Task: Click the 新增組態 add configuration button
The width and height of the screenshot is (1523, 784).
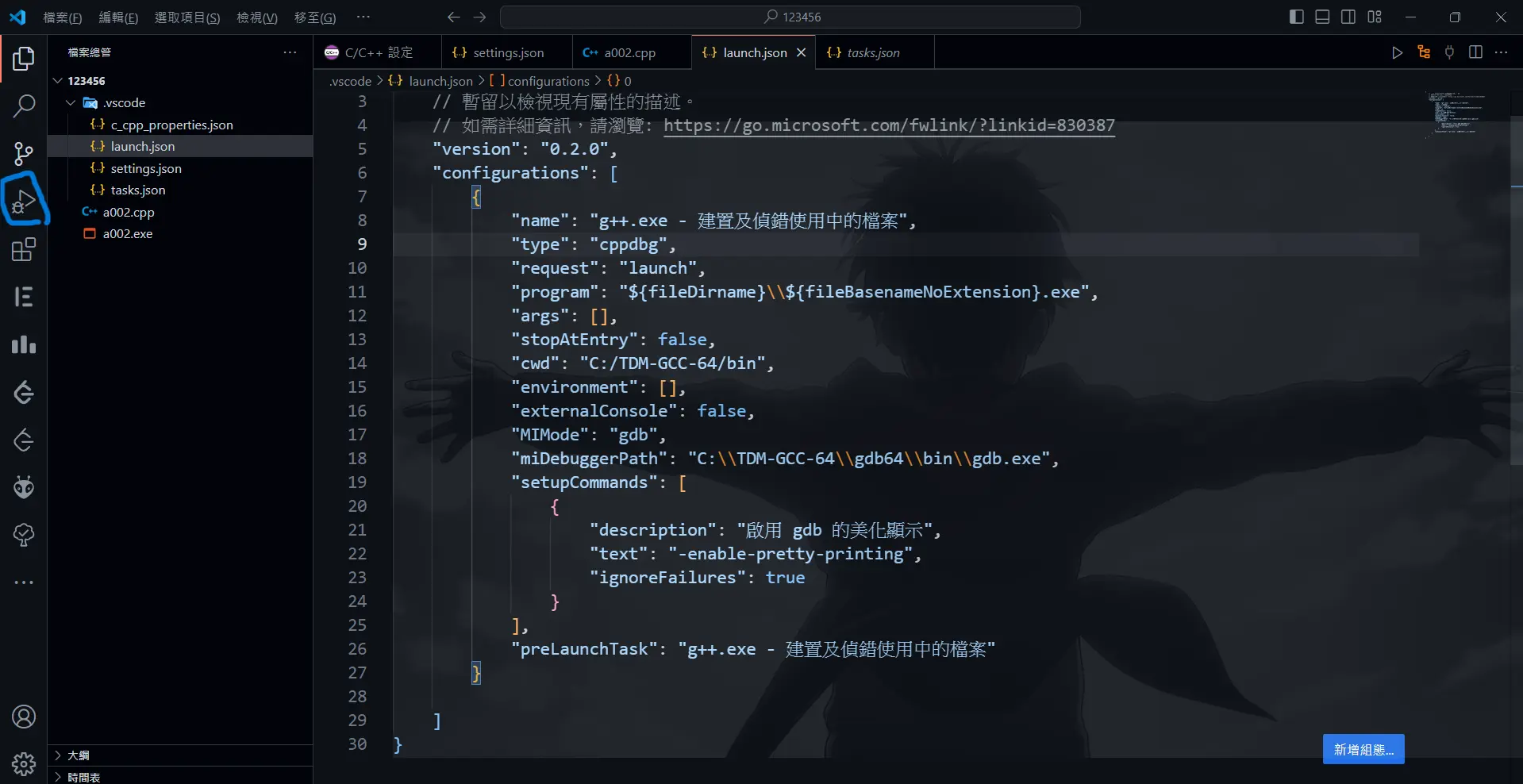Action: pos(1363,749)
